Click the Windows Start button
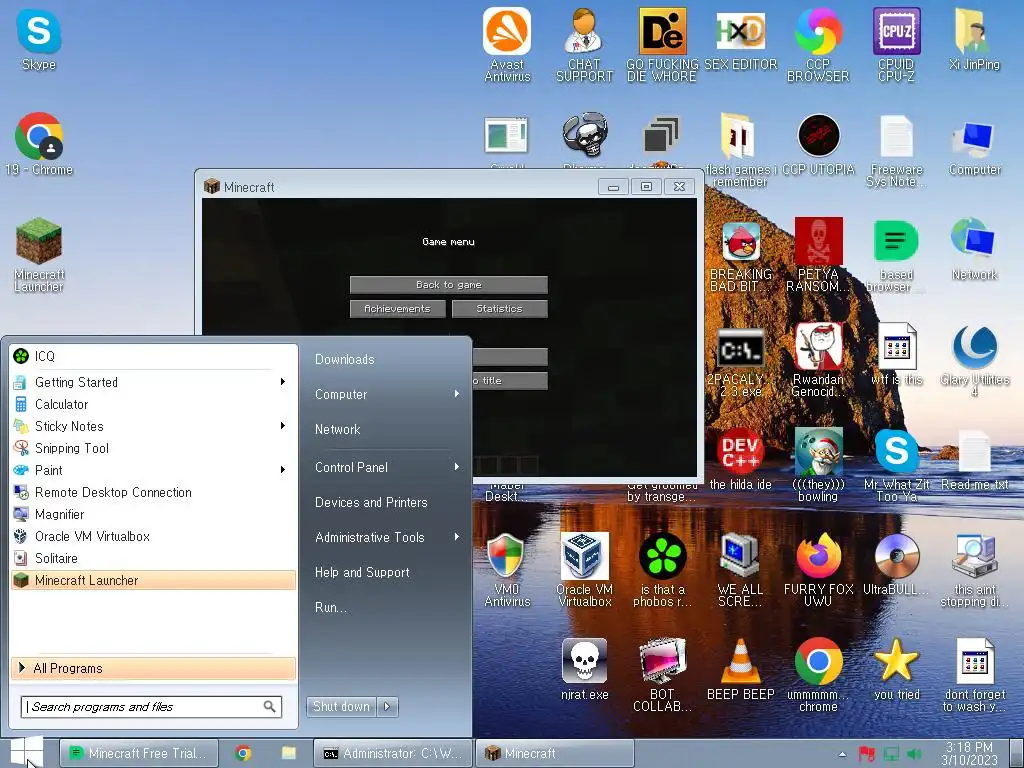 coord(27,752)
